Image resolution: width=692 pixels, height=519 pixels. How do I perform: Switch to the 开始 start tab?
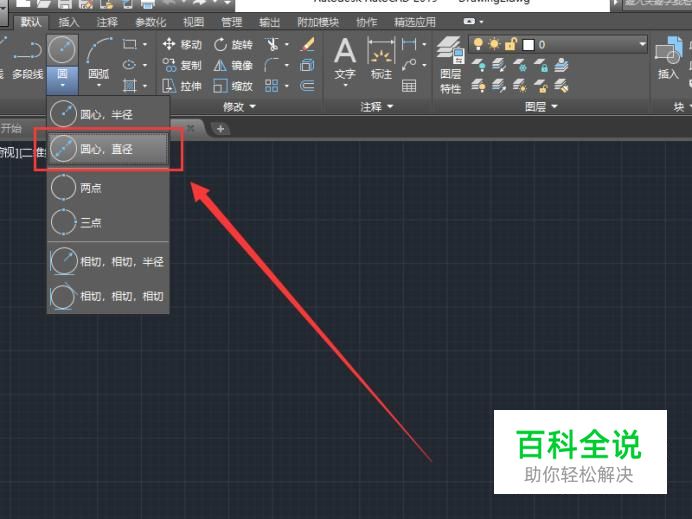click(11, 128)
